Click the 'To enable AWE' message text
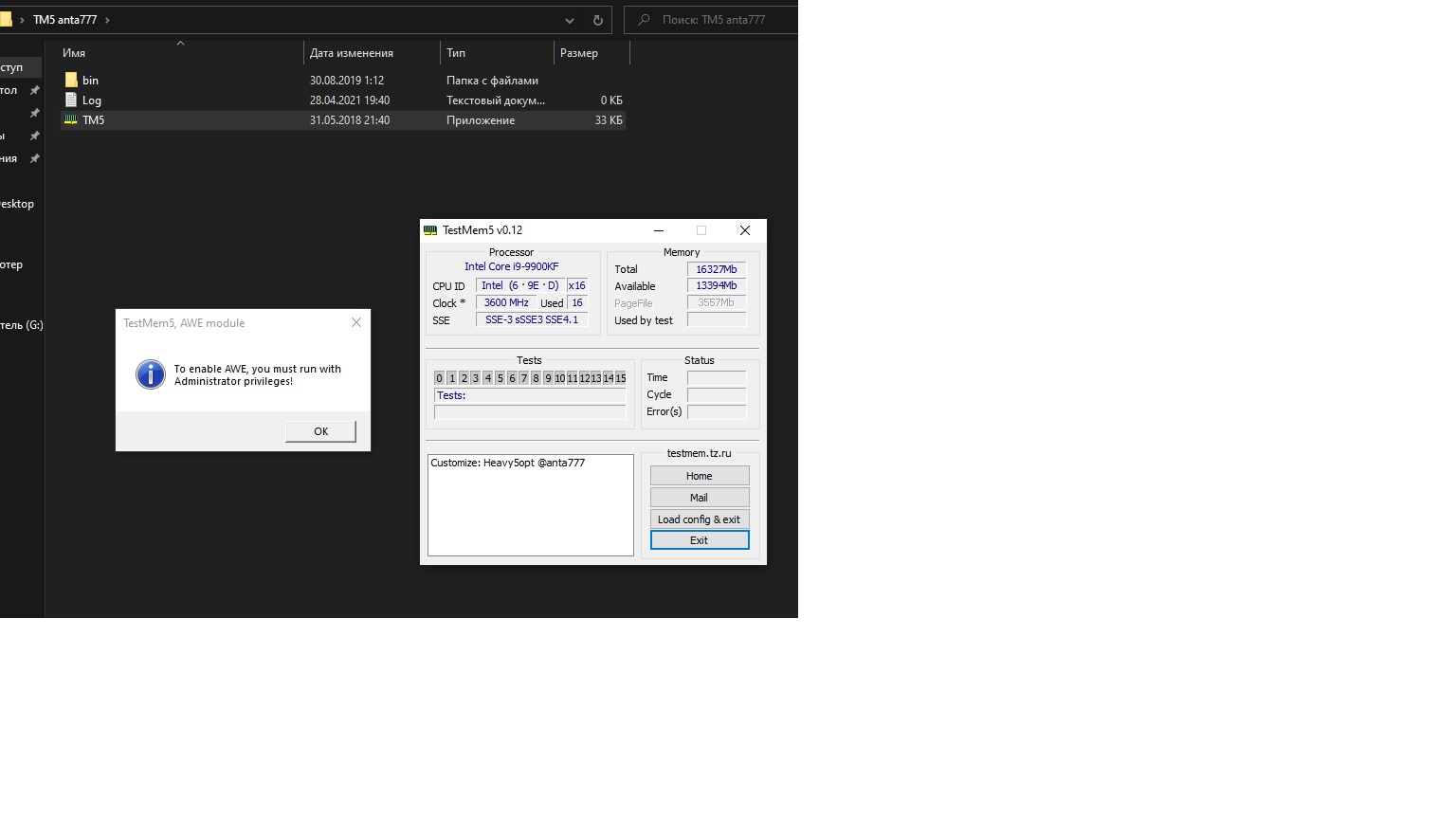1456x819 pixels. (258, 375)
